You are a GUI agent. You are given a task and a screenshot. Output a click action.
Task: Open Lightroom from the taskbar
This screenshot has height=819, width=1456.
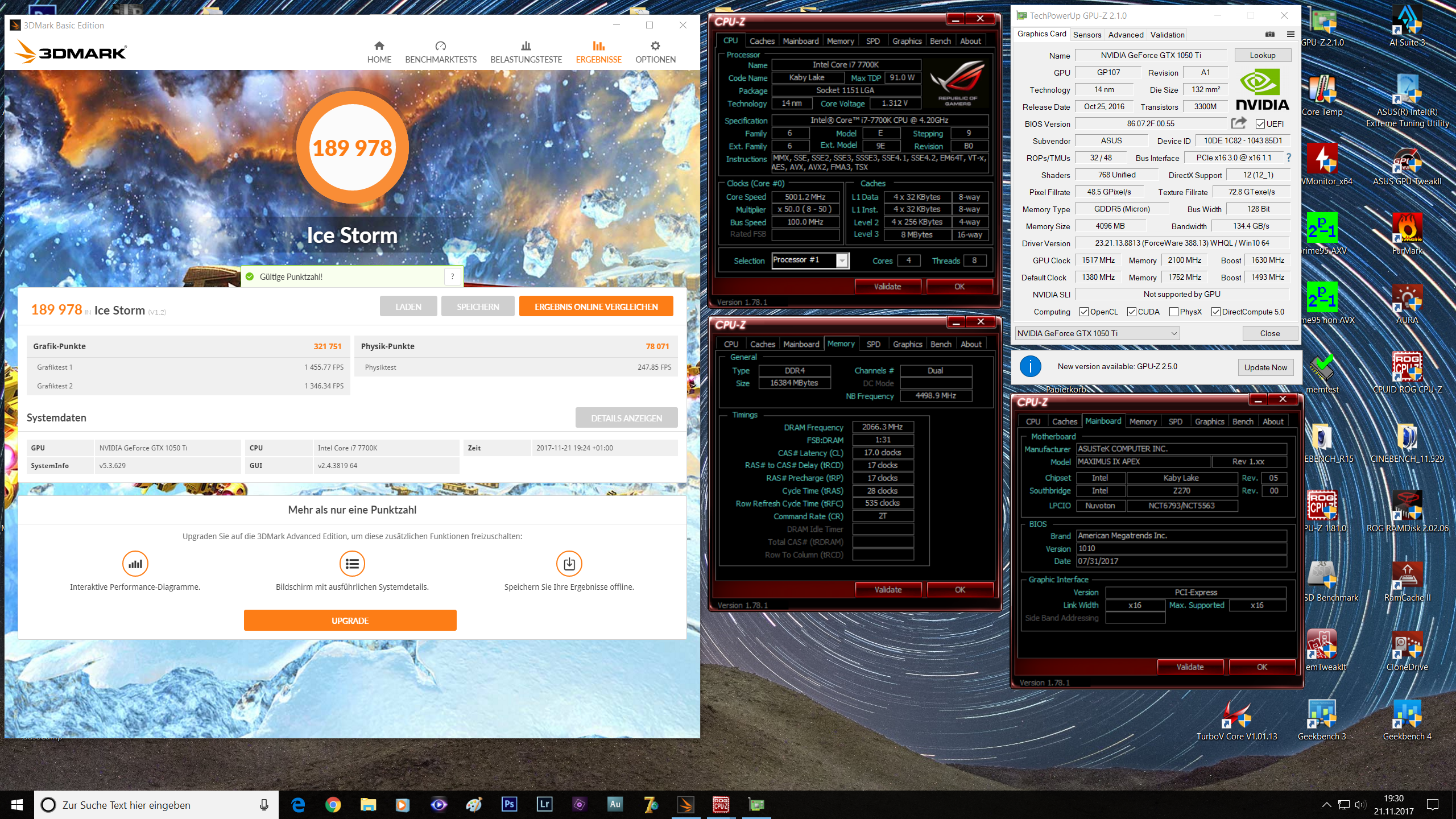(x=544, y=804)
